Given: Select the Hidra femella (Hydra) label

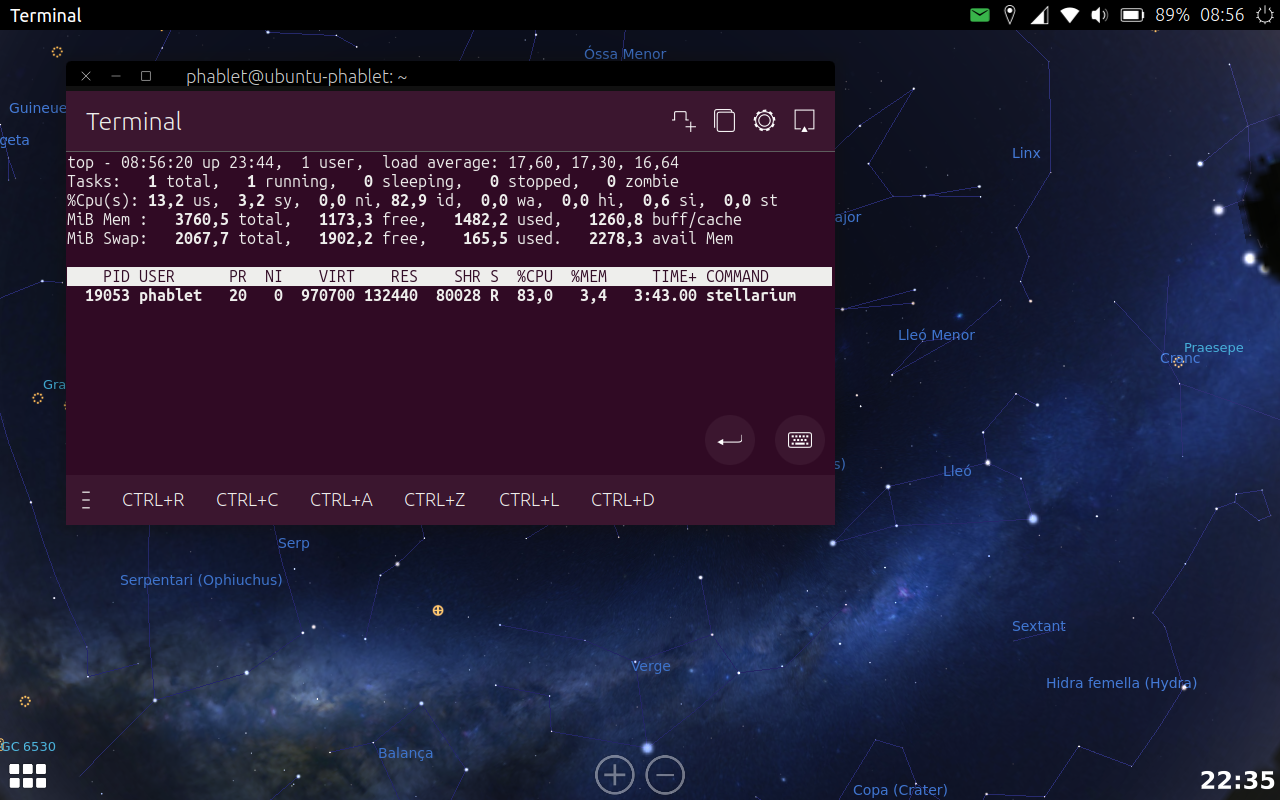Looking at the screenshot, I should tap(1121, 683).
